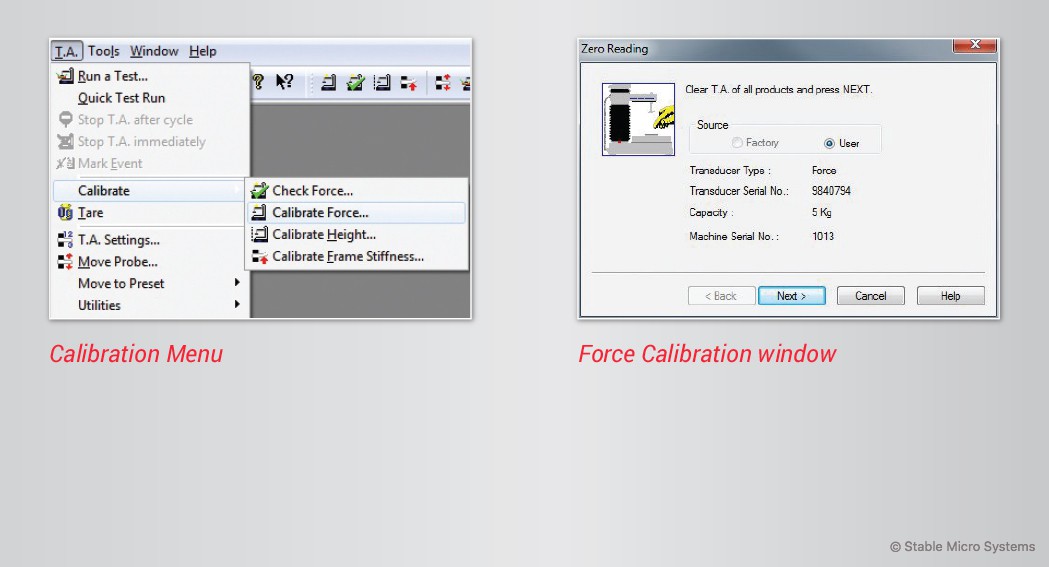
Task: Close the Zero Reading dialog with the X
Action: [x=975, y=45]
